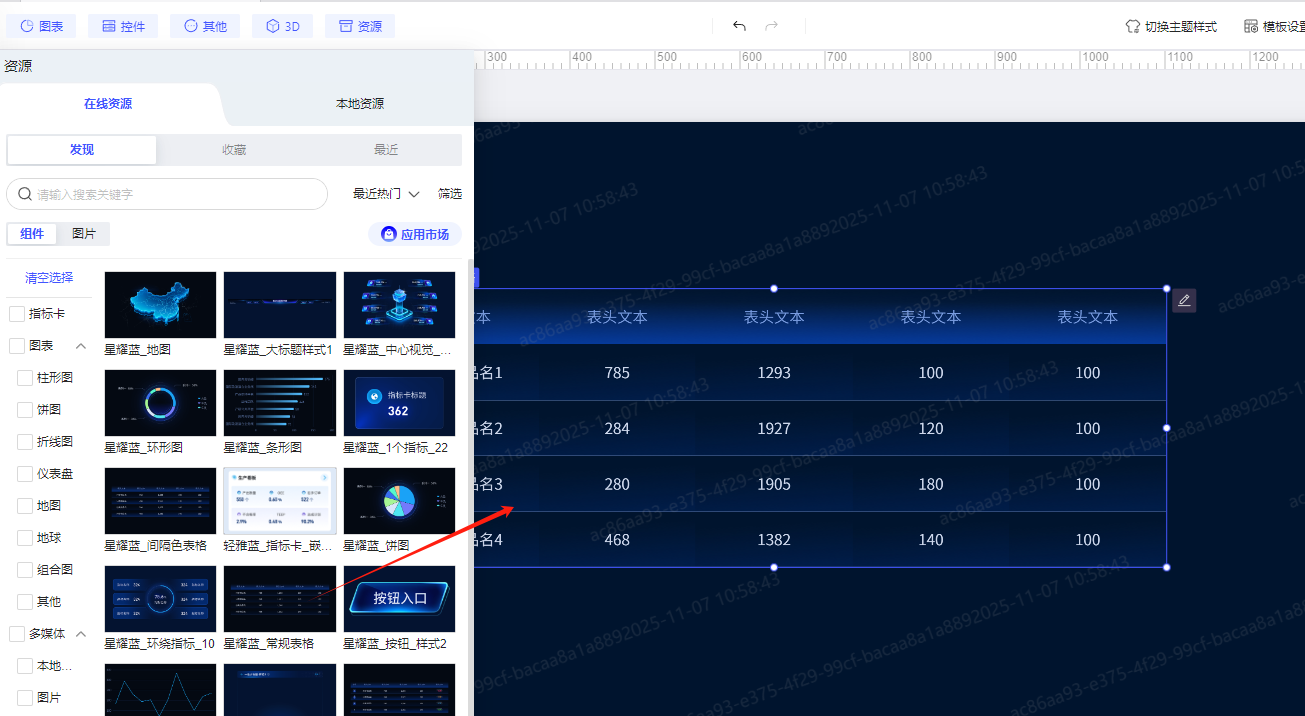Open the 控件 controls toolbar button
Image resolution: width=1305 pixels, height=716 pixels.
[x=123, y=26]
